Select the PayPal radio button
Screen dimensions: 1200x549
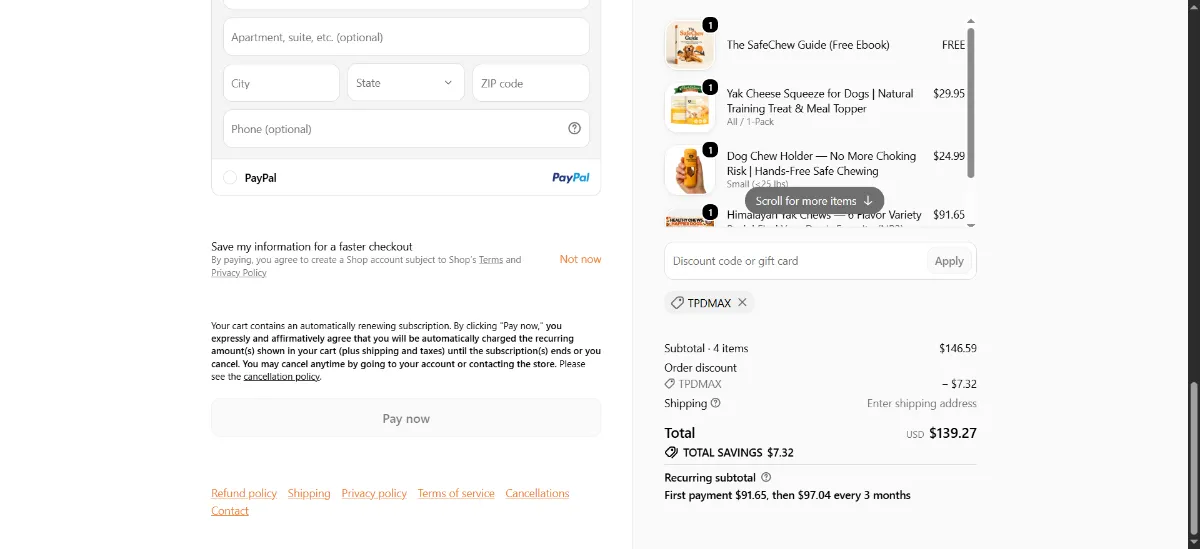click(x=230, y=177)
